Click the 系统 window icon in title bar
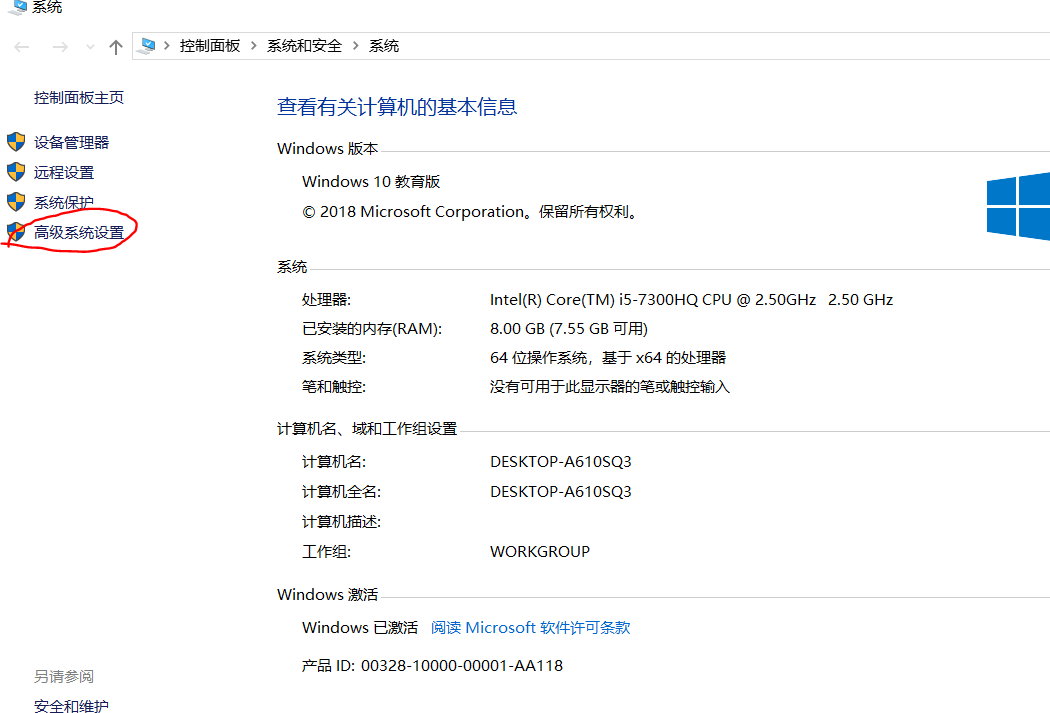This screenshot has width=1050, height=713. (17, 7)
